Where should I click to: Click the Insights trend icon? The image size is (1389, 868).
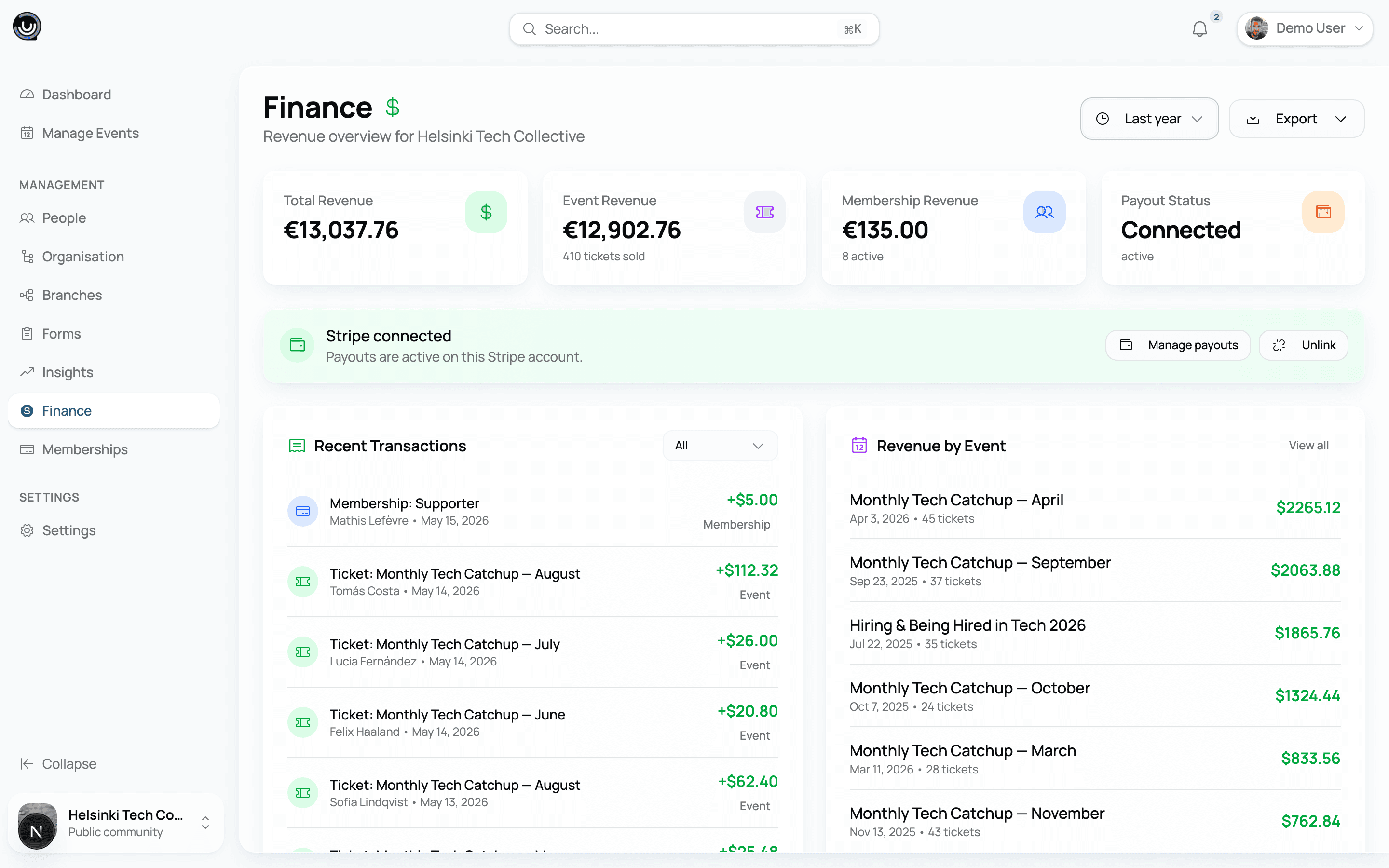(27, 372)
